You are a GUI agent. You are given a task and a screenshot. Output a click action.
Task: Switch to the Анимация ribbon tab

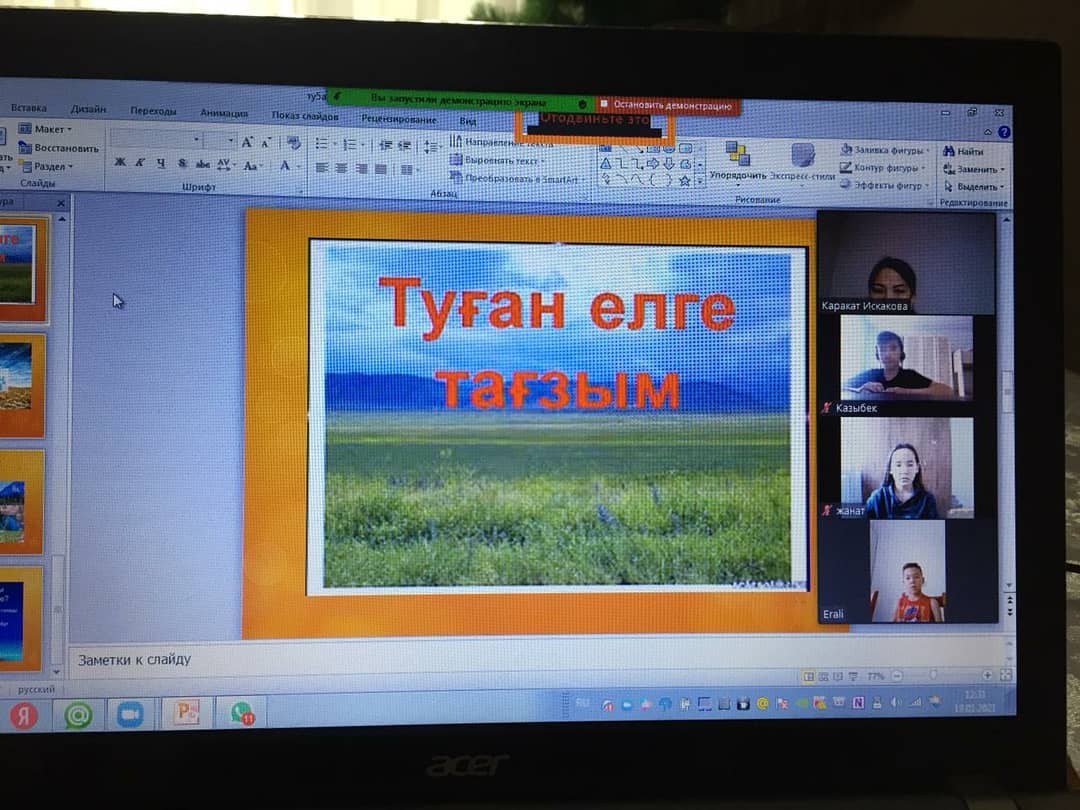pos(224,112)
